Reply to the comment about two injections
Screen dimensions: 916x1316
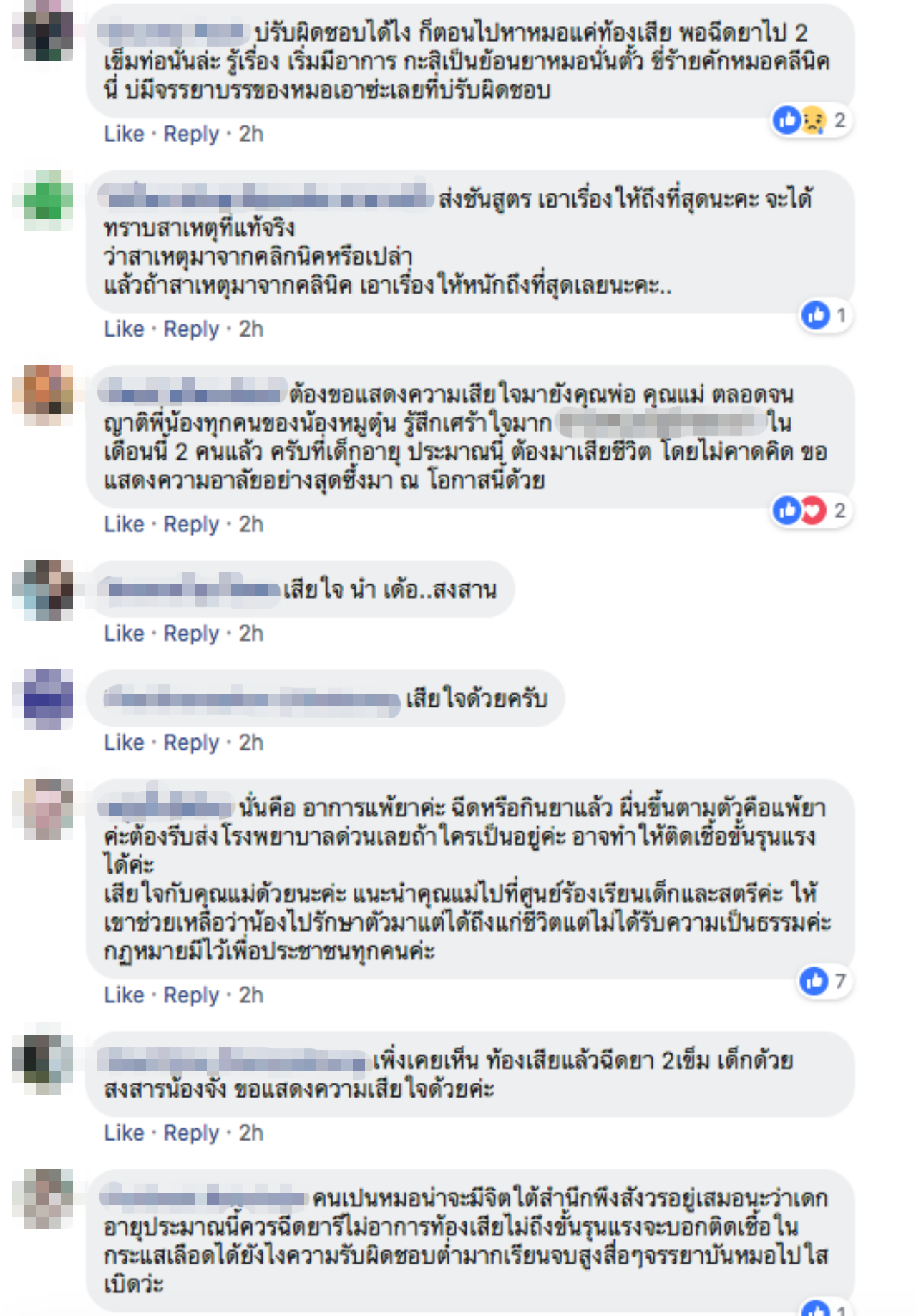click(x=191, y=1133)
